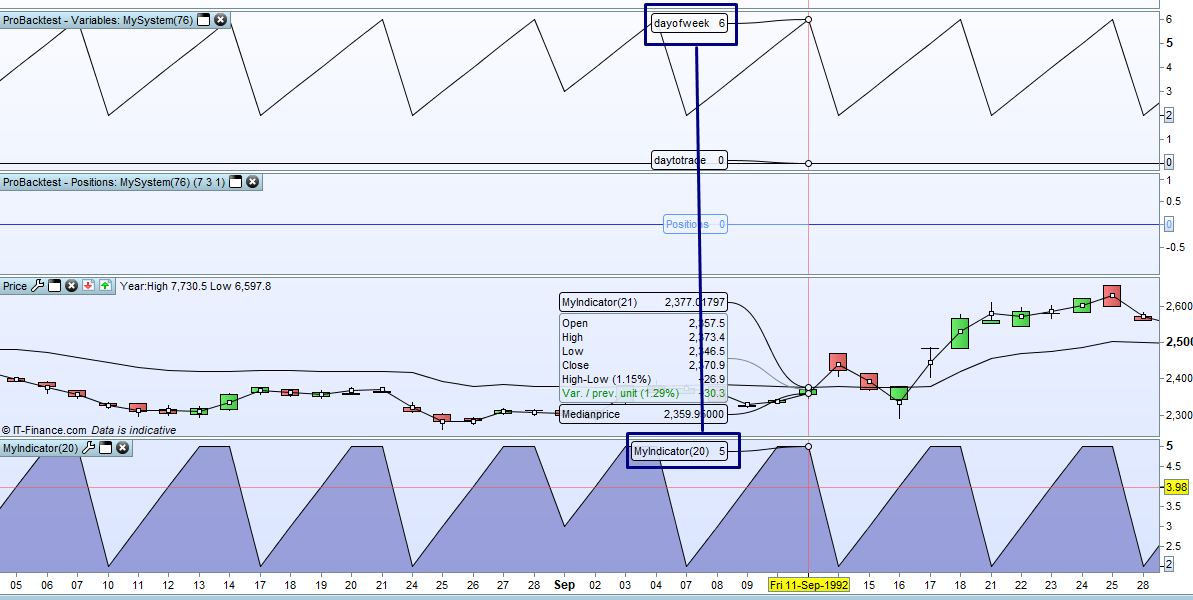Click the Sep month label on time axis
The height and width of the screenshot is (600, 1193).
coord(564,586)
